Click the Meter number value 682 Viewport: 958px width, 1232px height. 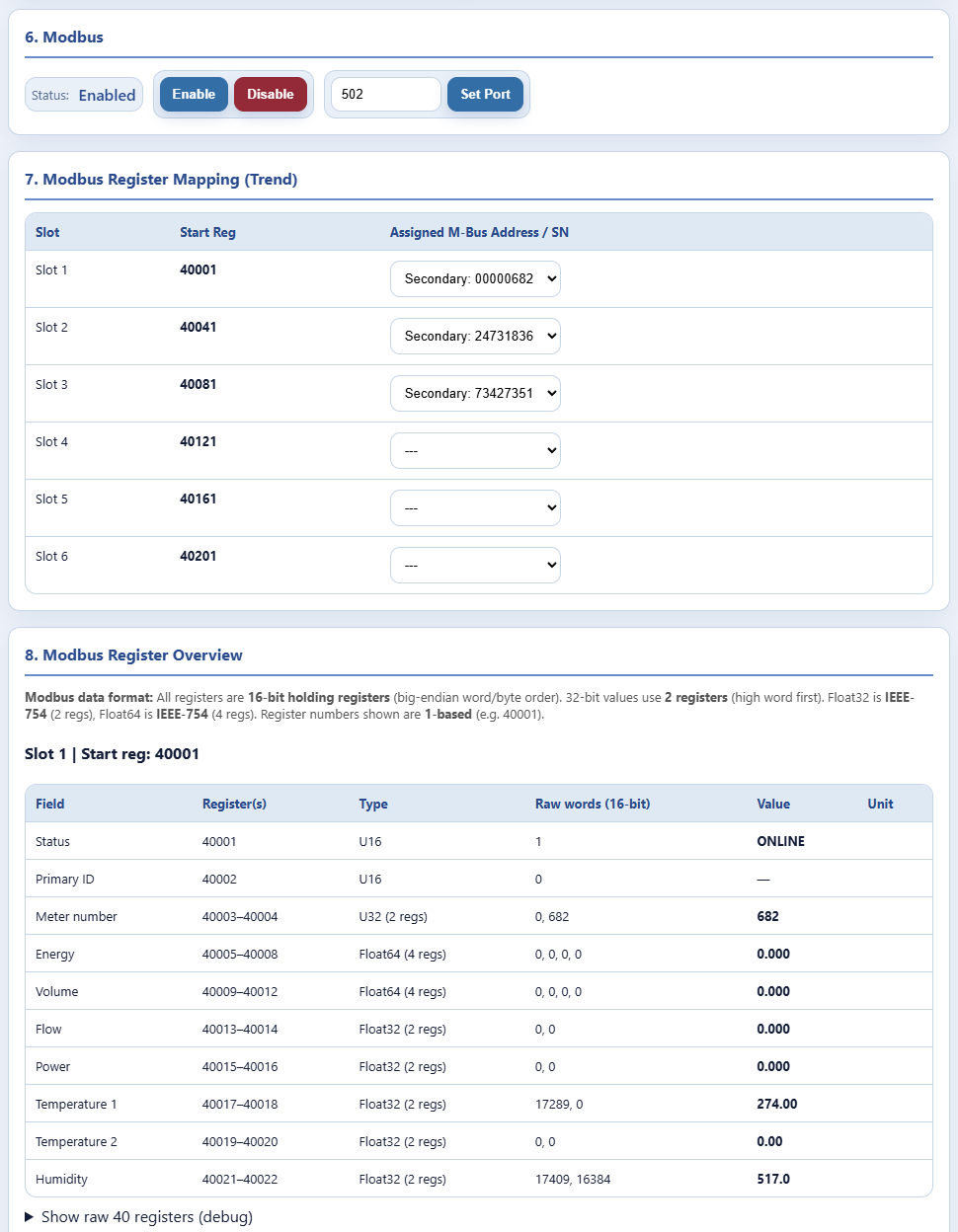(767, 916)
